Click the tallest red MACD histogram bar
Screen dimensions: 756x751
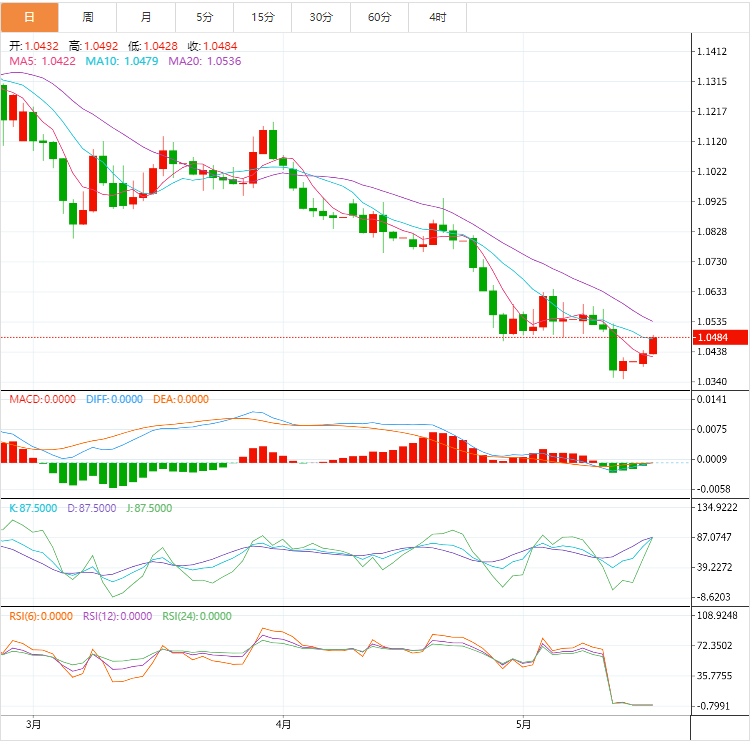coord(433,447)
